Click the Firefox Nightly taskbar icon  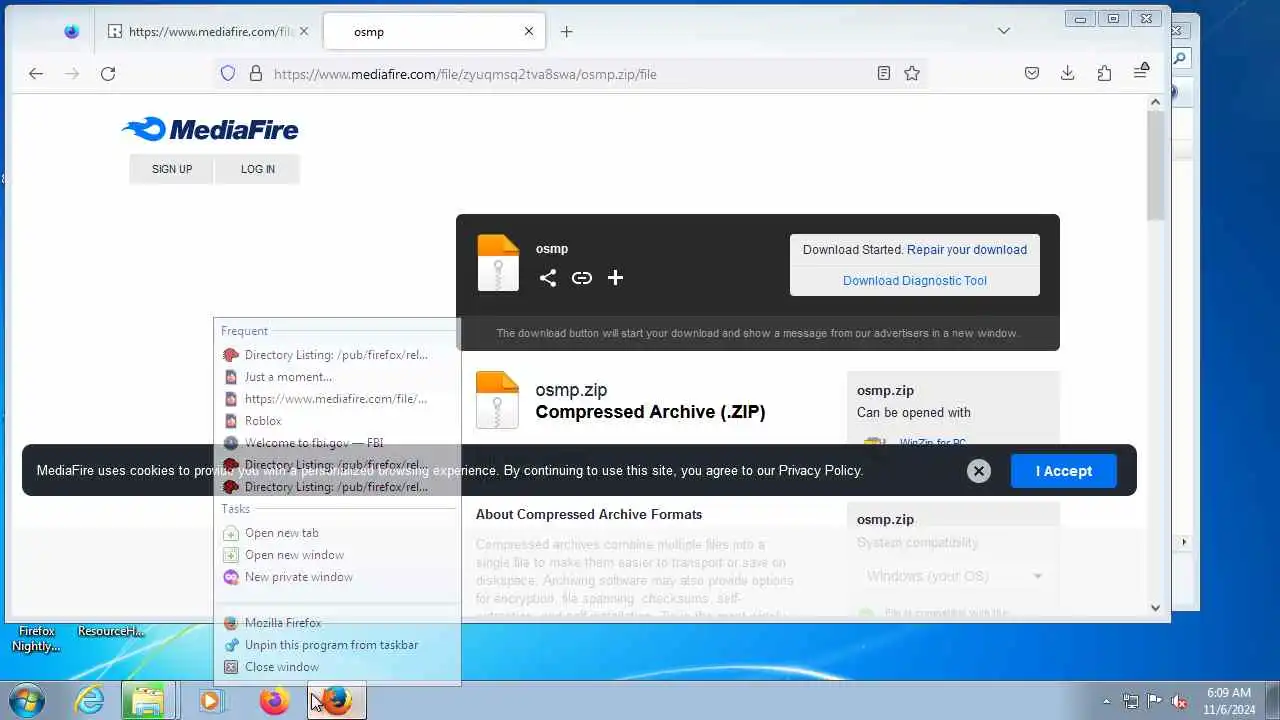336,701
